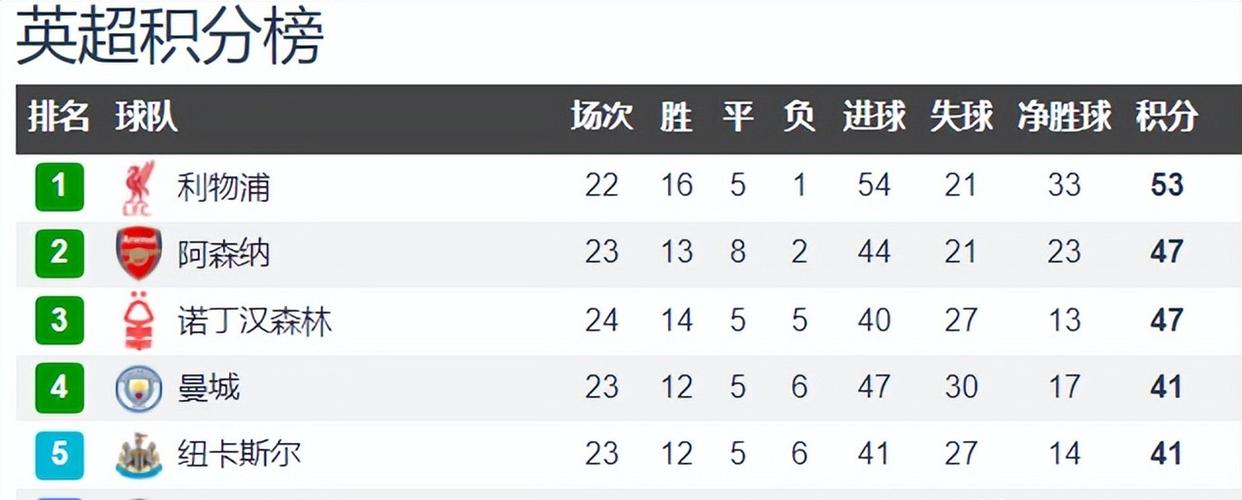Click the Nottingham Forest tree crest icon

pos(138,322)
